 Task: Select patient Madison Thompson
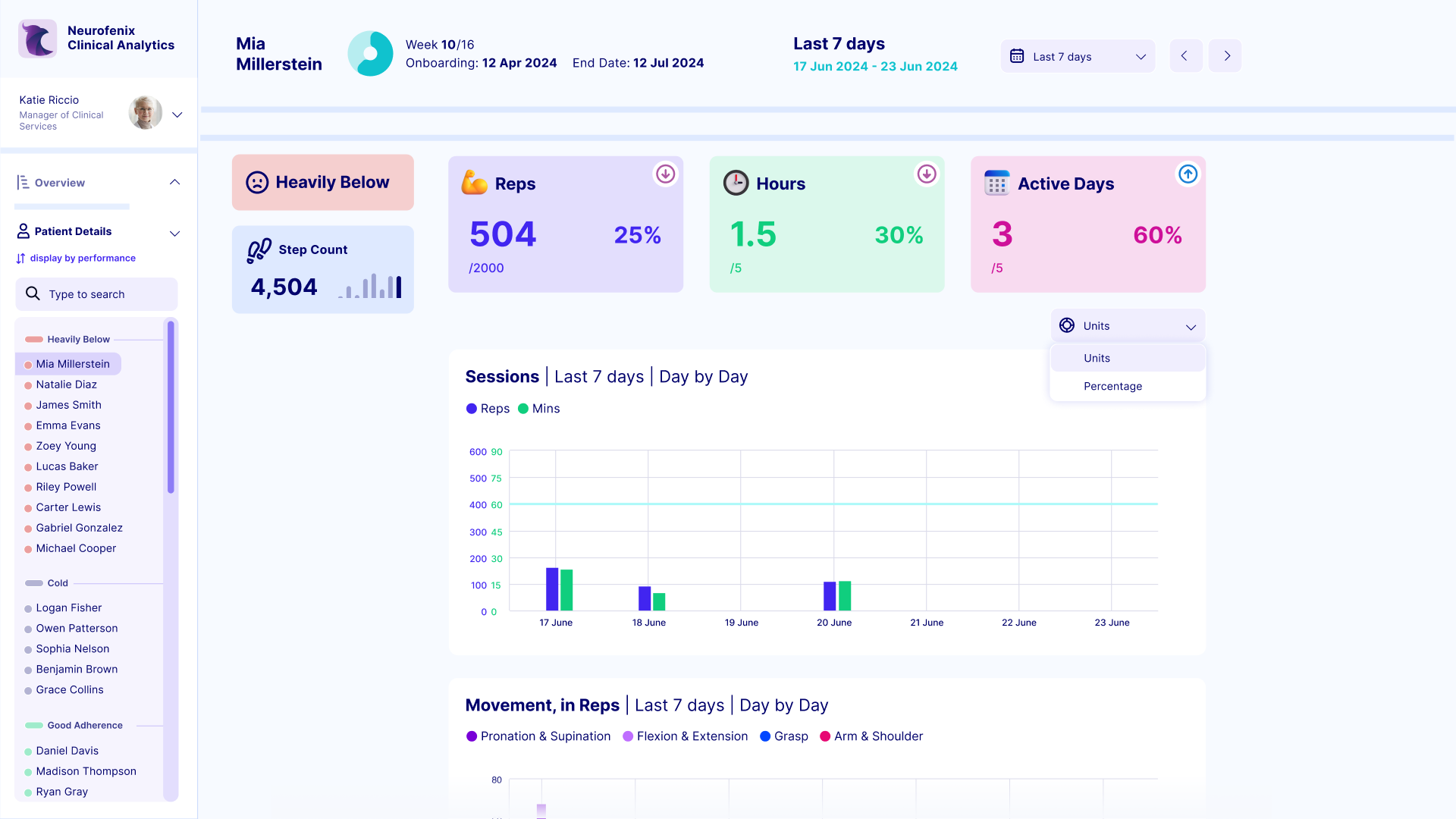click(86, 771)
